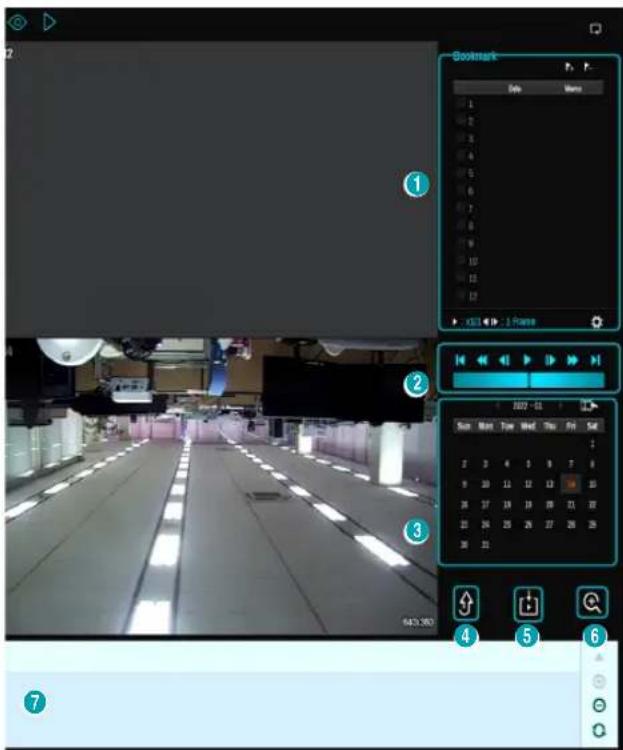Select bookmark row 10

click(x=529, y=261)
